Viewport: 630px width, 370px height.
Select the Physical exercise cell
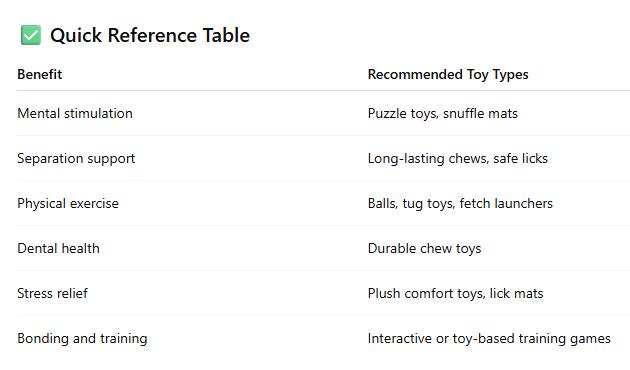pyautogui.click(x=68, y=203)
